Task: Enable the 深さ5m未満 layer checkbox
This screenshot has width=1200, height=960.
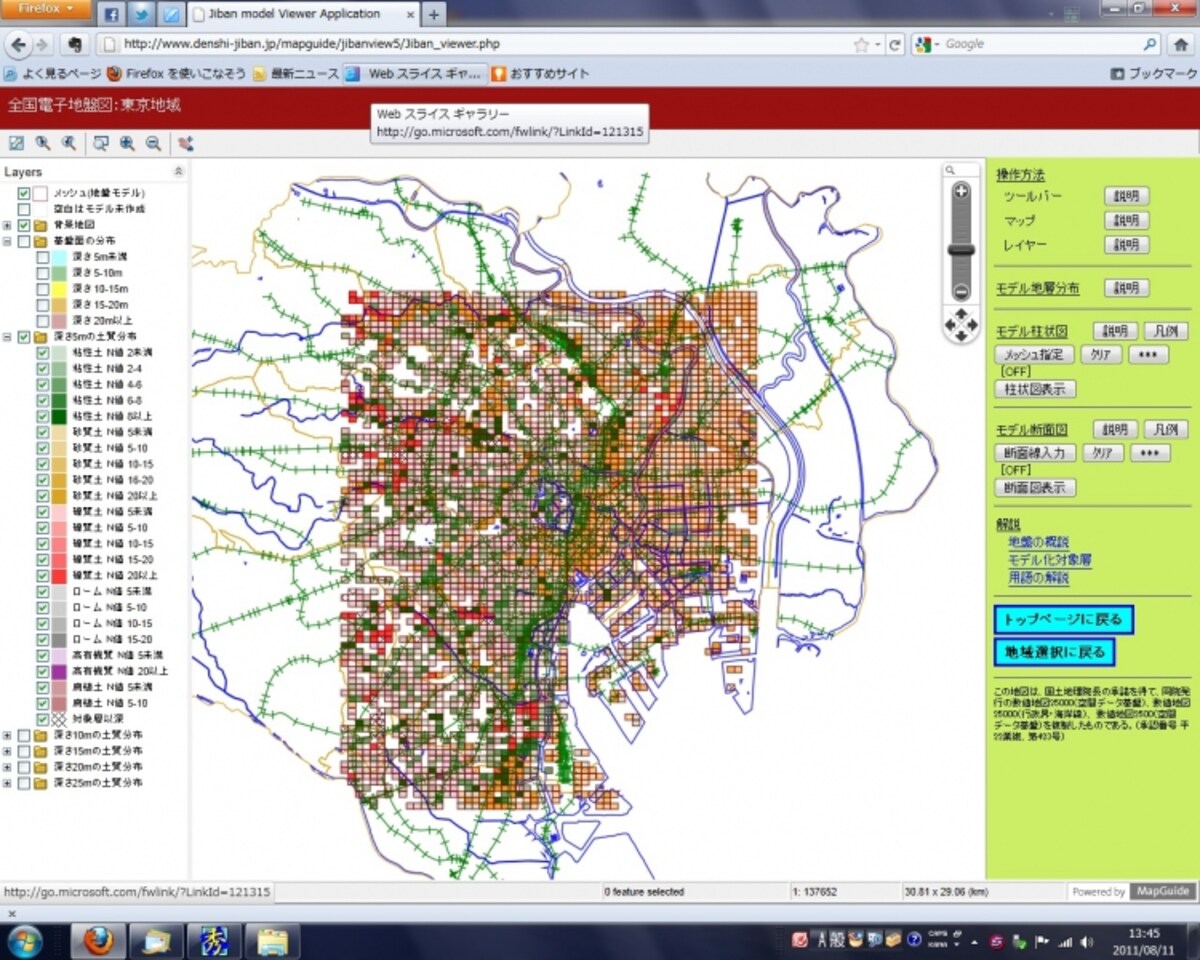Action: click(x=43, y=257)
